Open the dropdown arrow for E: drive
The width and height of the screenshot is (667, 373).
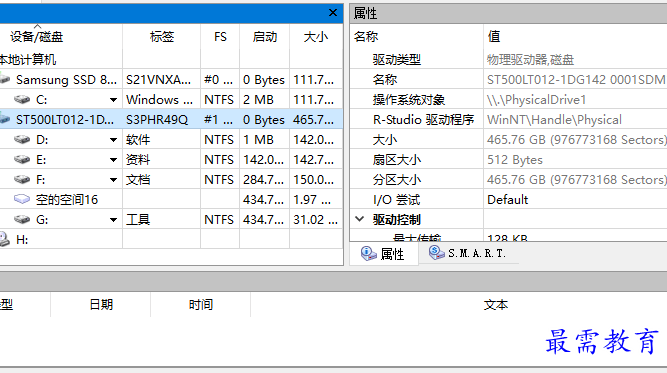pos(113,160)
